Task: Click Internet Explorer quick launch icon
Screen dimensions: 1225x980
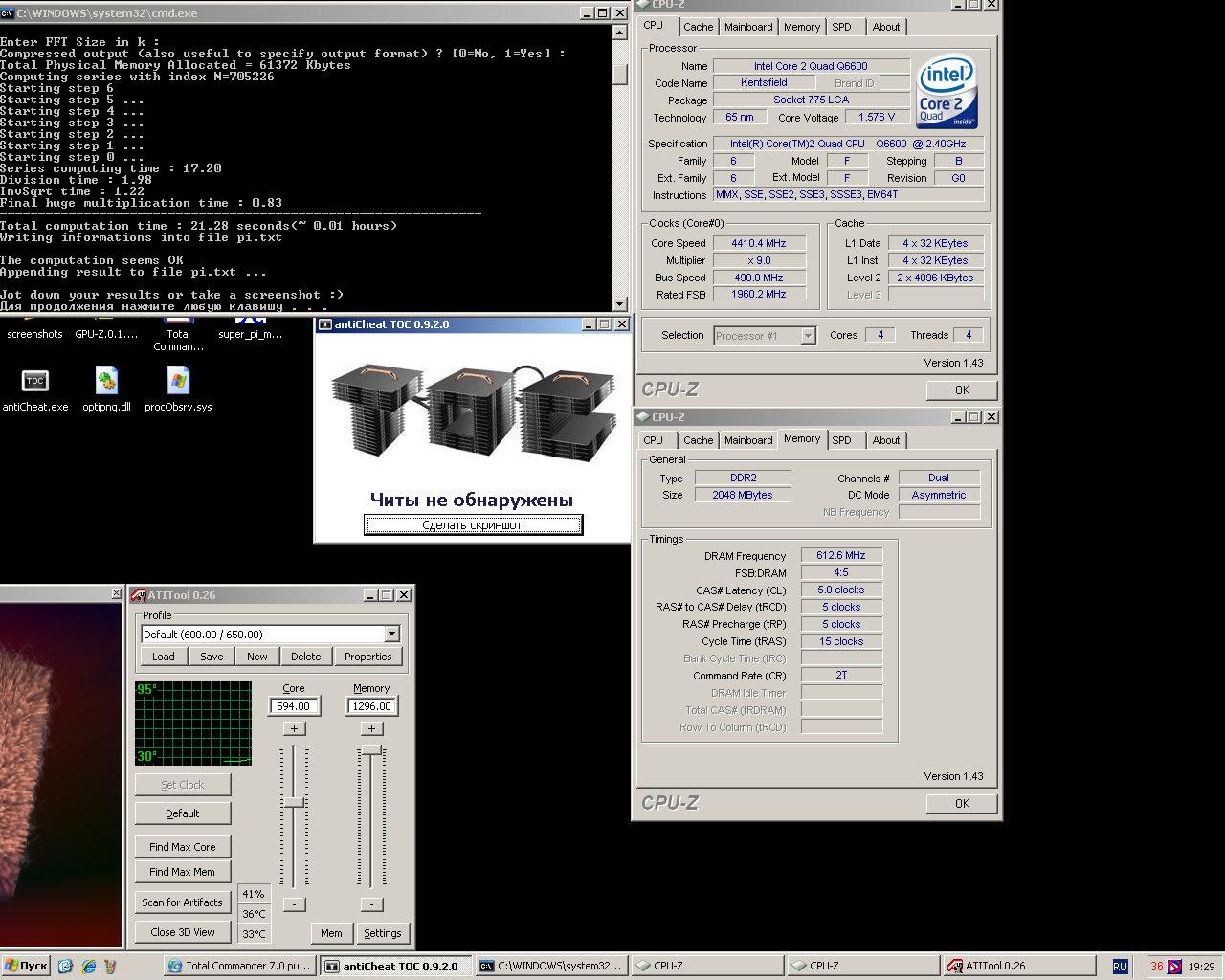Action: (88, 966)
